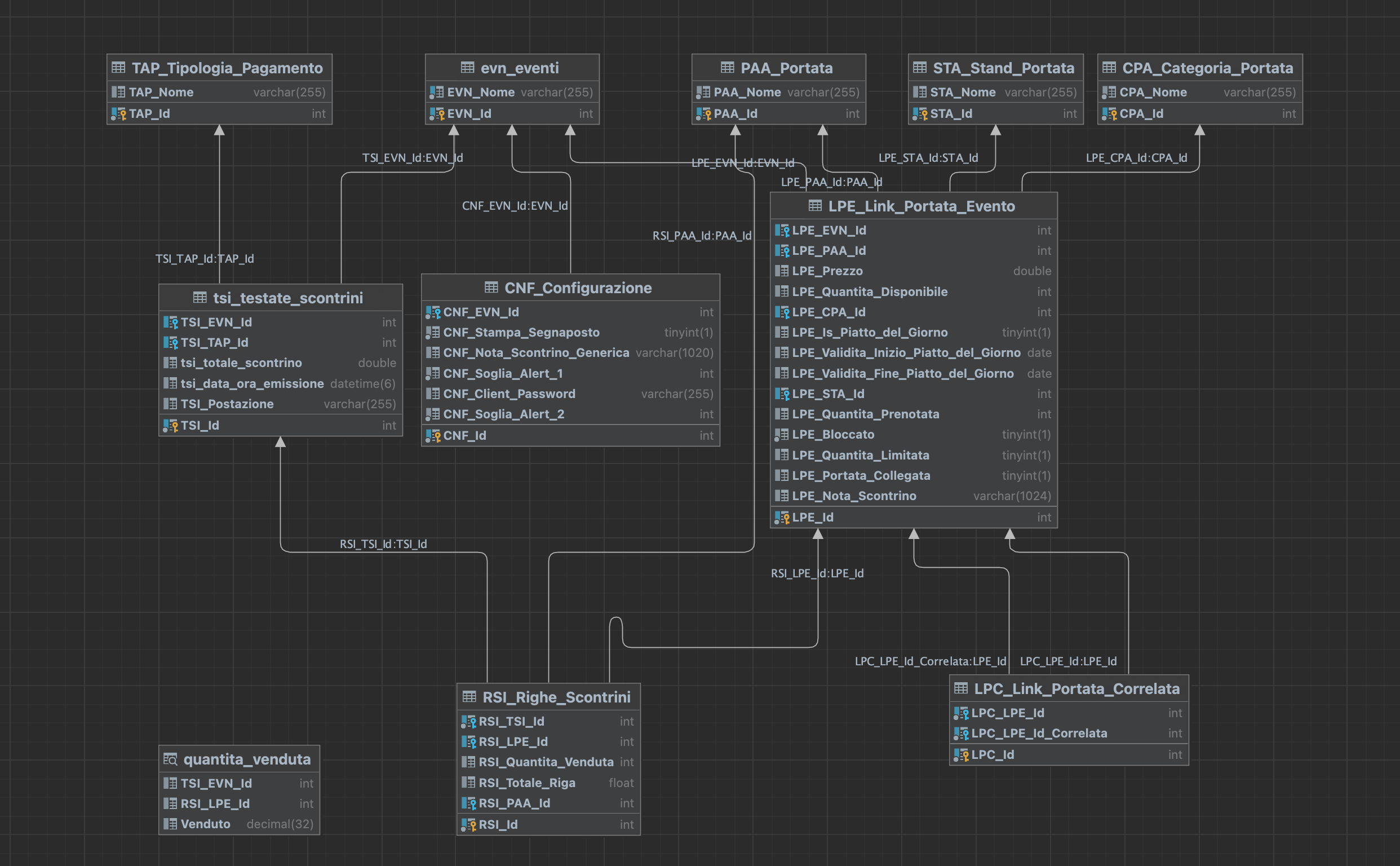This screenshot has height=866, width=1400.
Task: Click the table icon beside CNF_Configurazione
Action: 491,288
